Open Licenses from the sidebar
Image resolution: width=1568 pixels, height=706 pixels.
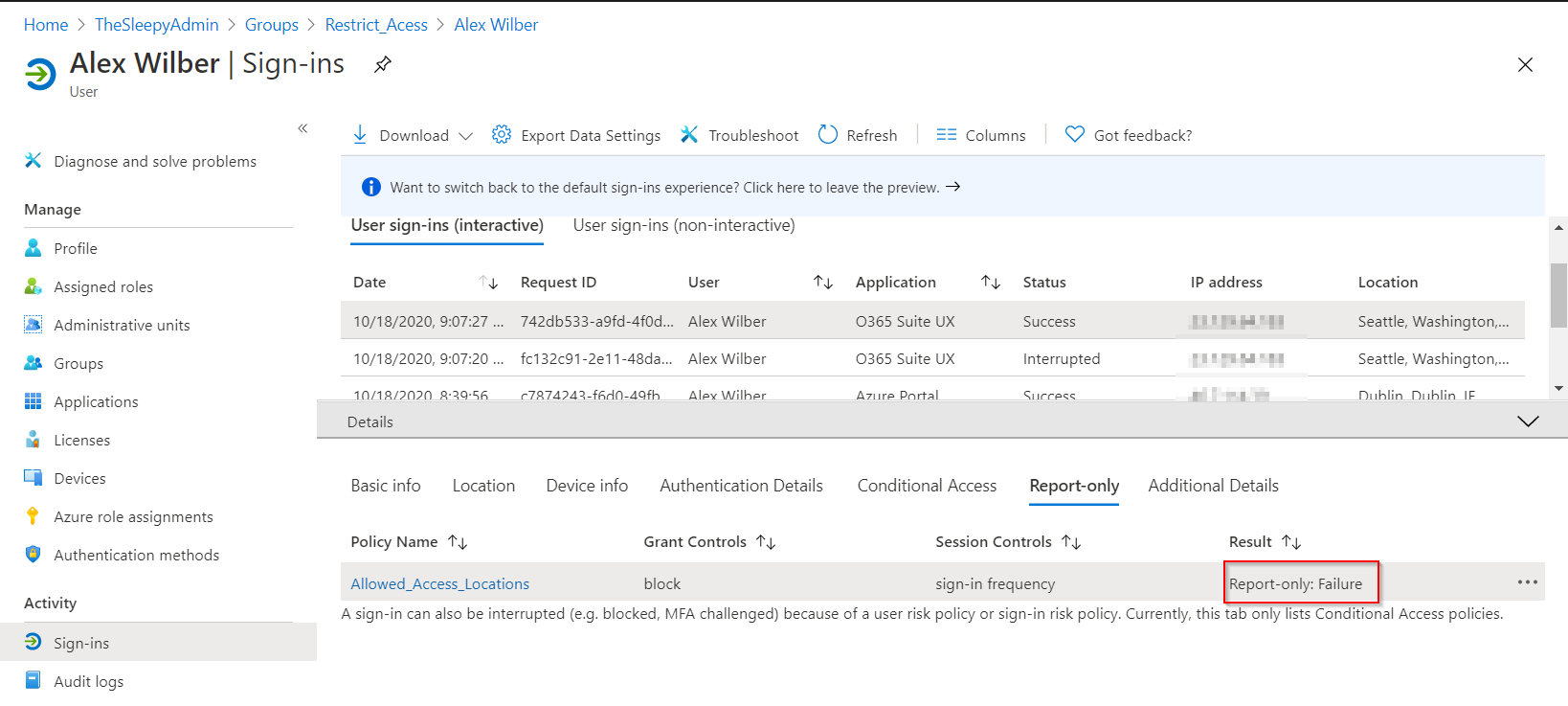81,440
